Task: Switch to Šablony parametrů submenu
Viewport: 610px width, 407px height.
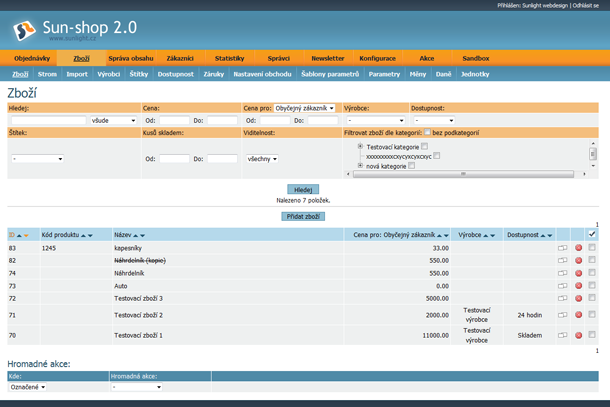Action: tap(330, 74)
